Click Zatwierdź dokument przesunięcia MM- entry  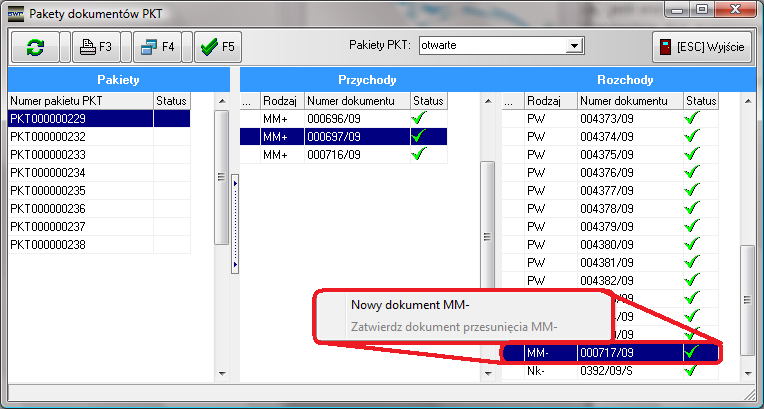pos(453,327)
